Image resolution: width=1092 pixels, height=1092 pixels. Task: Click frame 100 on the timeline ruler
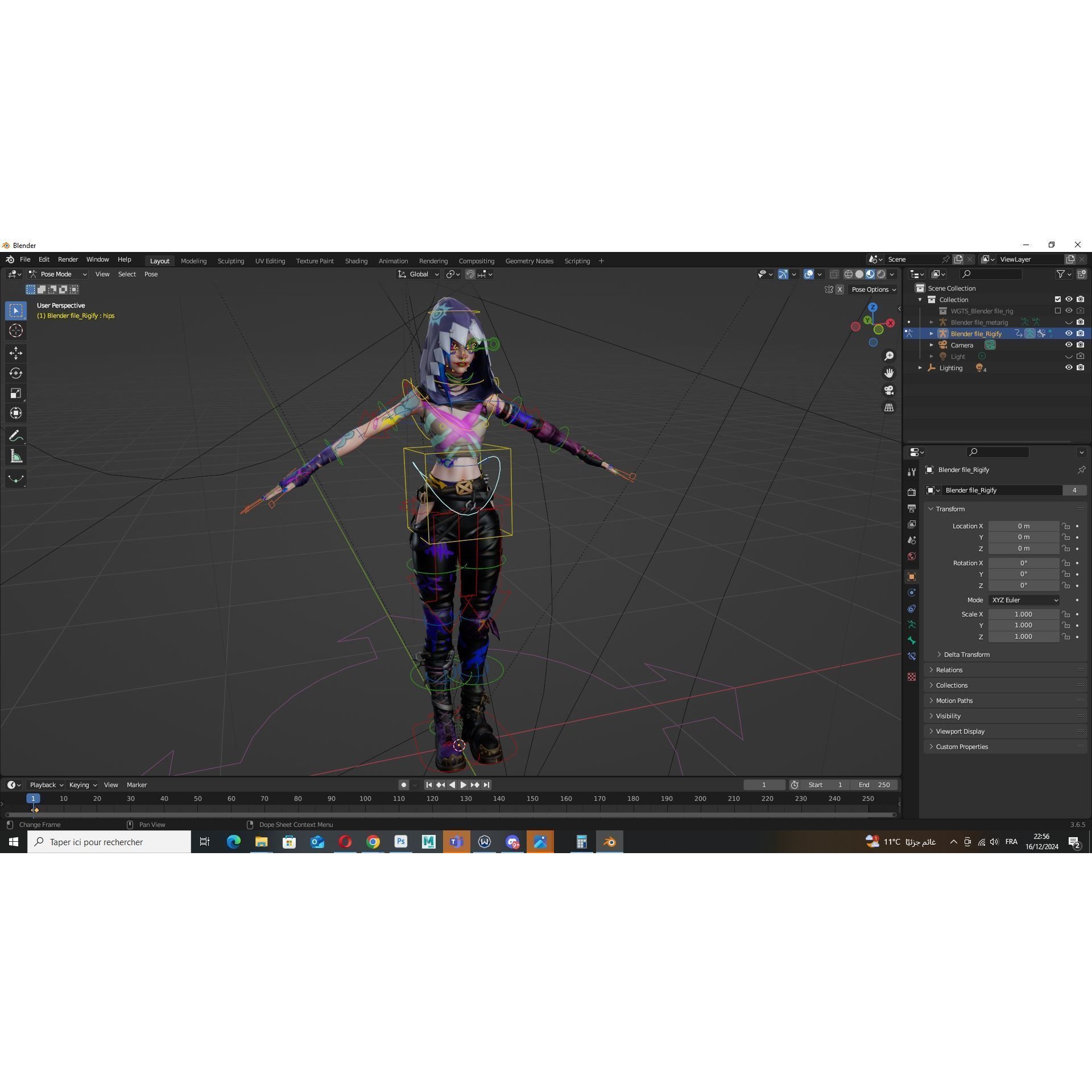click(365, 799)
